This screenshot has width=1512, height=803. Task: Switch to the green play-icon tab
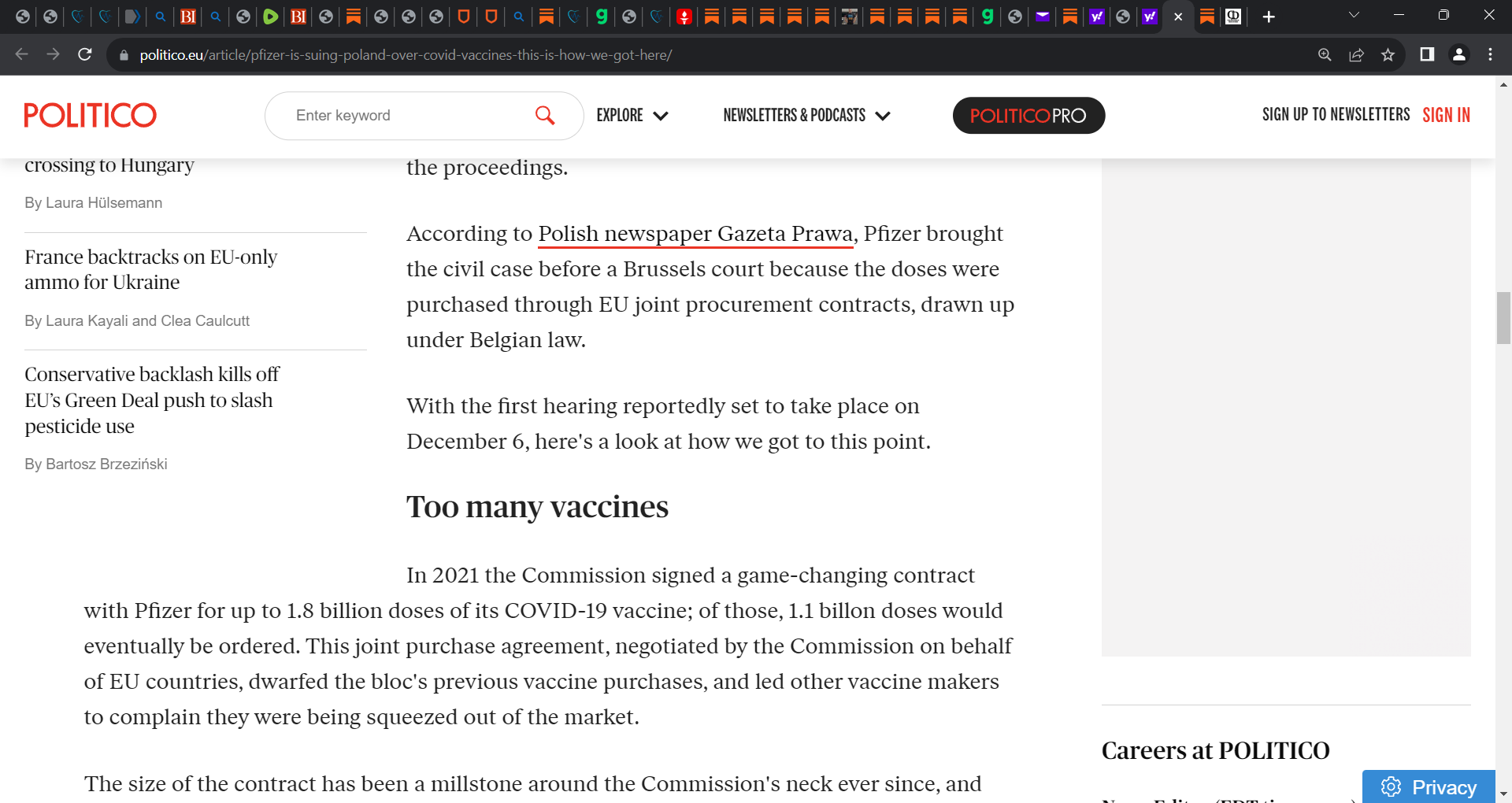(270, 17)
